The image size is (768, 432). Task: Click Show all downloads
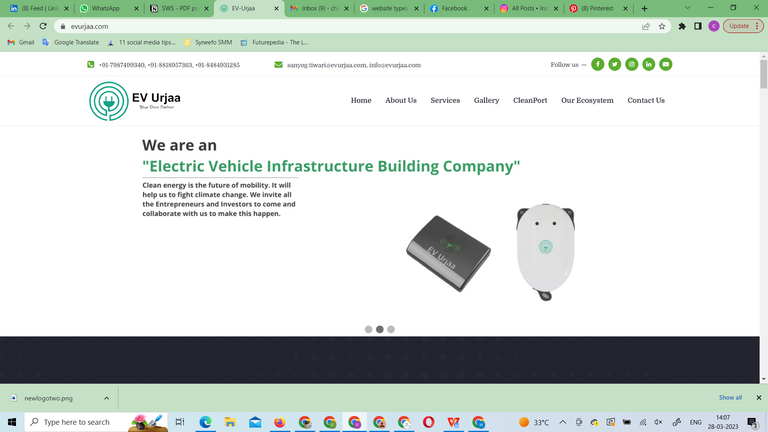pyautogui.click(x=730, y=397)
